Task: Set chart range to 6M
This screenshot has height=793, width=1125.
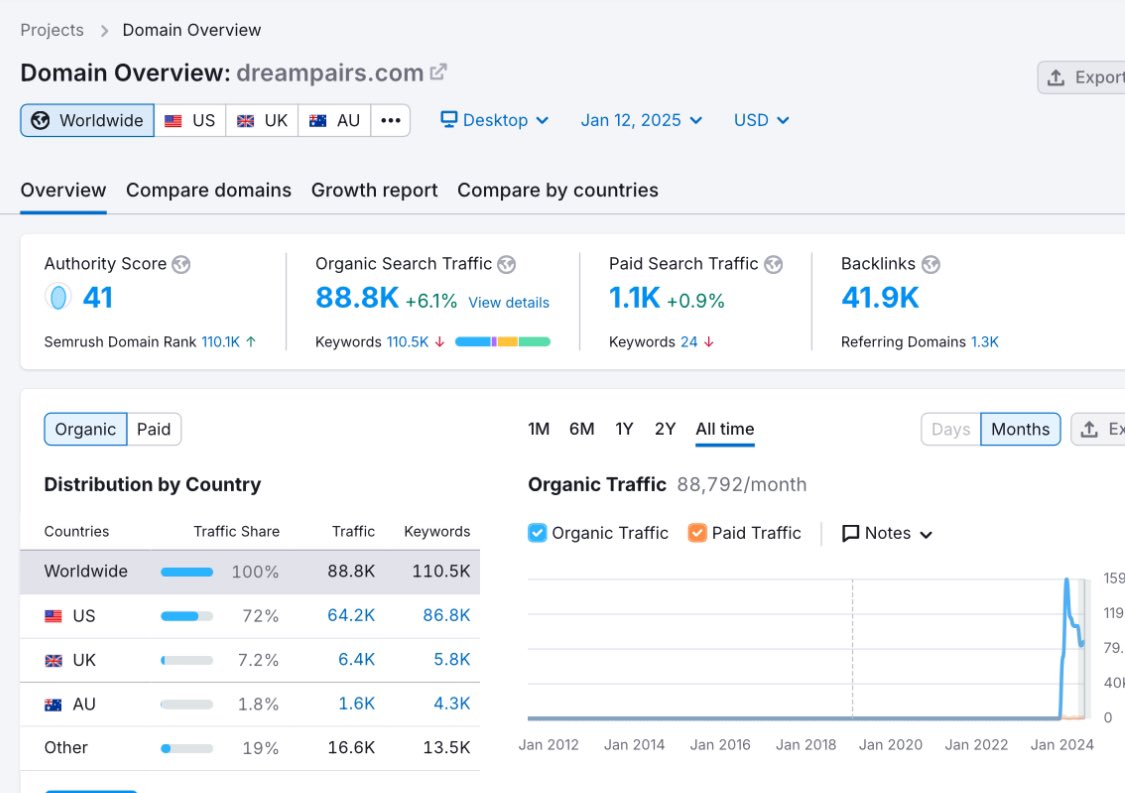Action: tap(582, 429)
